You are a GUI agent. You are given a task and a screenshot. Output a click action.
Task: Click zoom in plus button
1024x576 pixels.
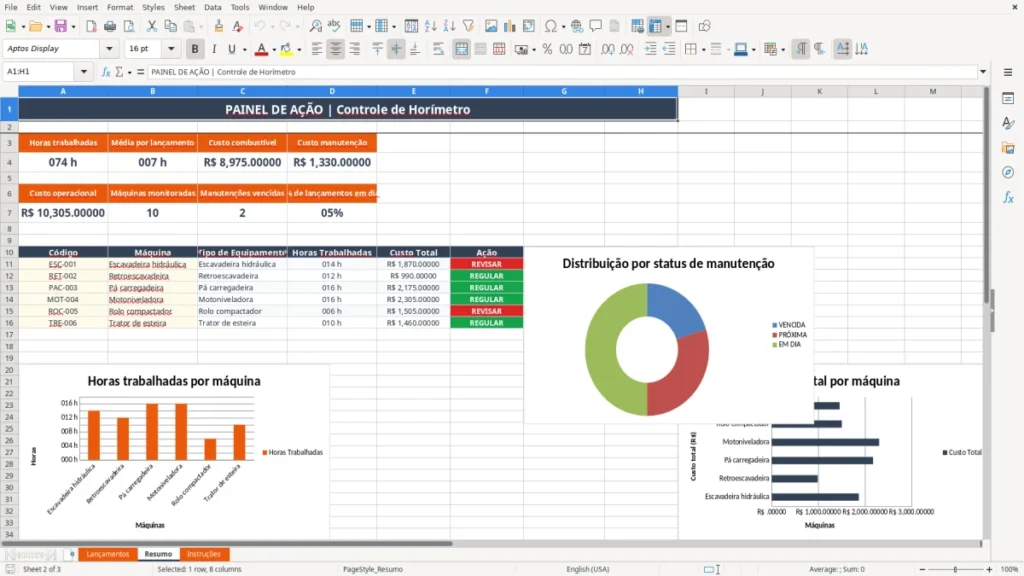pyautogui.click(x=989, y=569)
